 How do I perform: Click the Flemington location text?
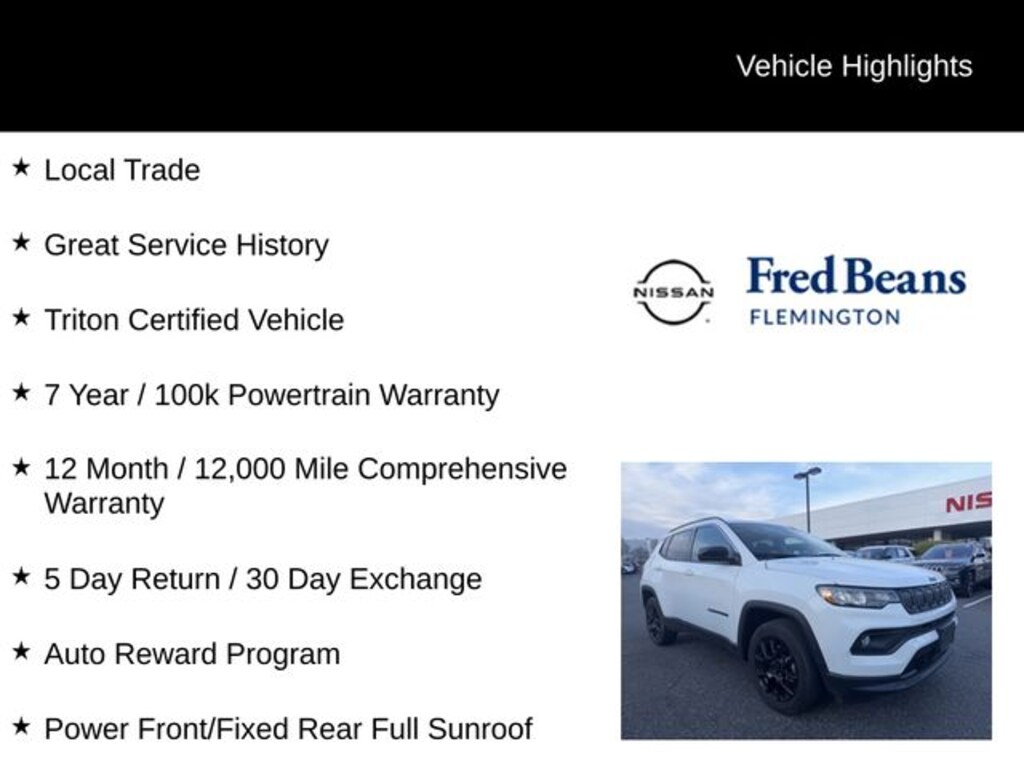(824, 318)
